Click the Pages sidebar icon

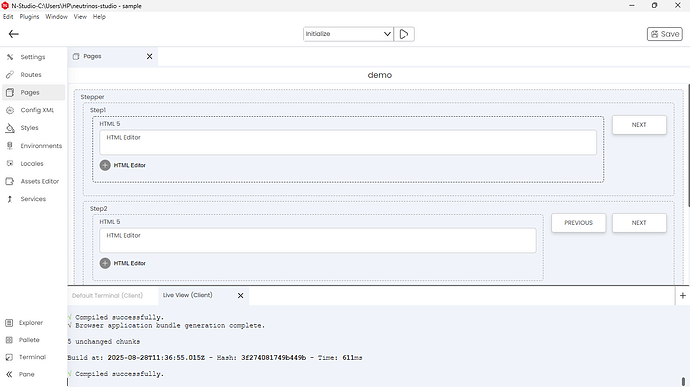tap(10, 92)
